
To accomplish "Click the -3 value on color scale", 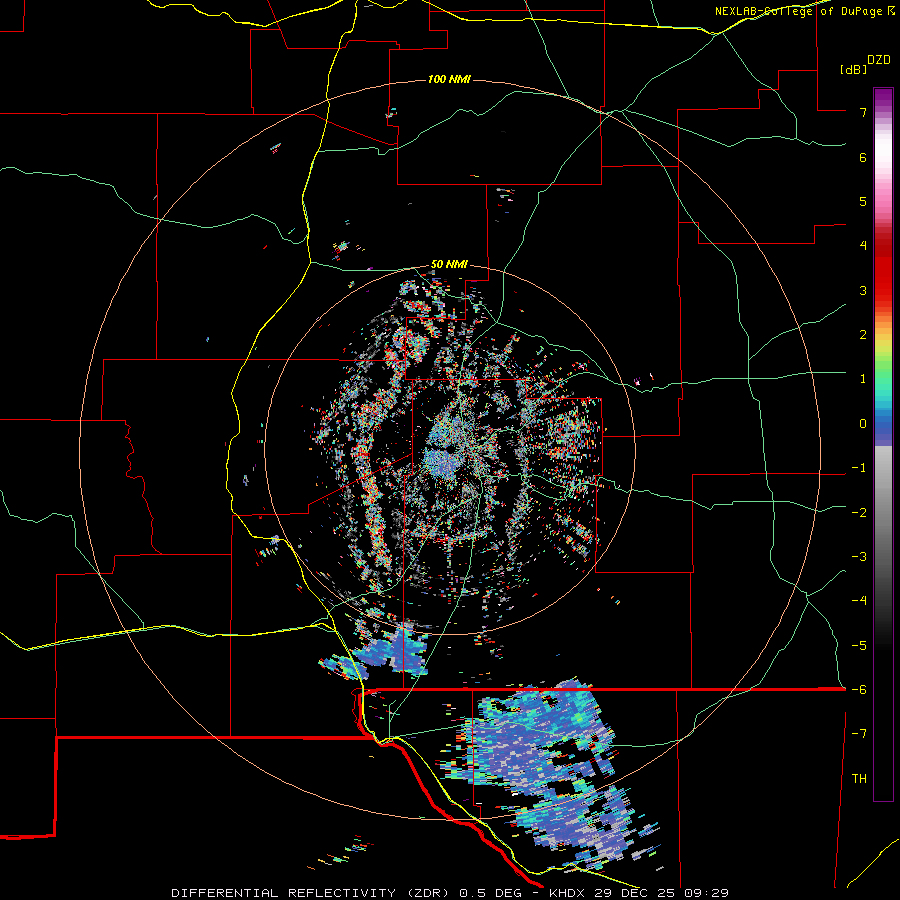I will click(x=859, y=556).
